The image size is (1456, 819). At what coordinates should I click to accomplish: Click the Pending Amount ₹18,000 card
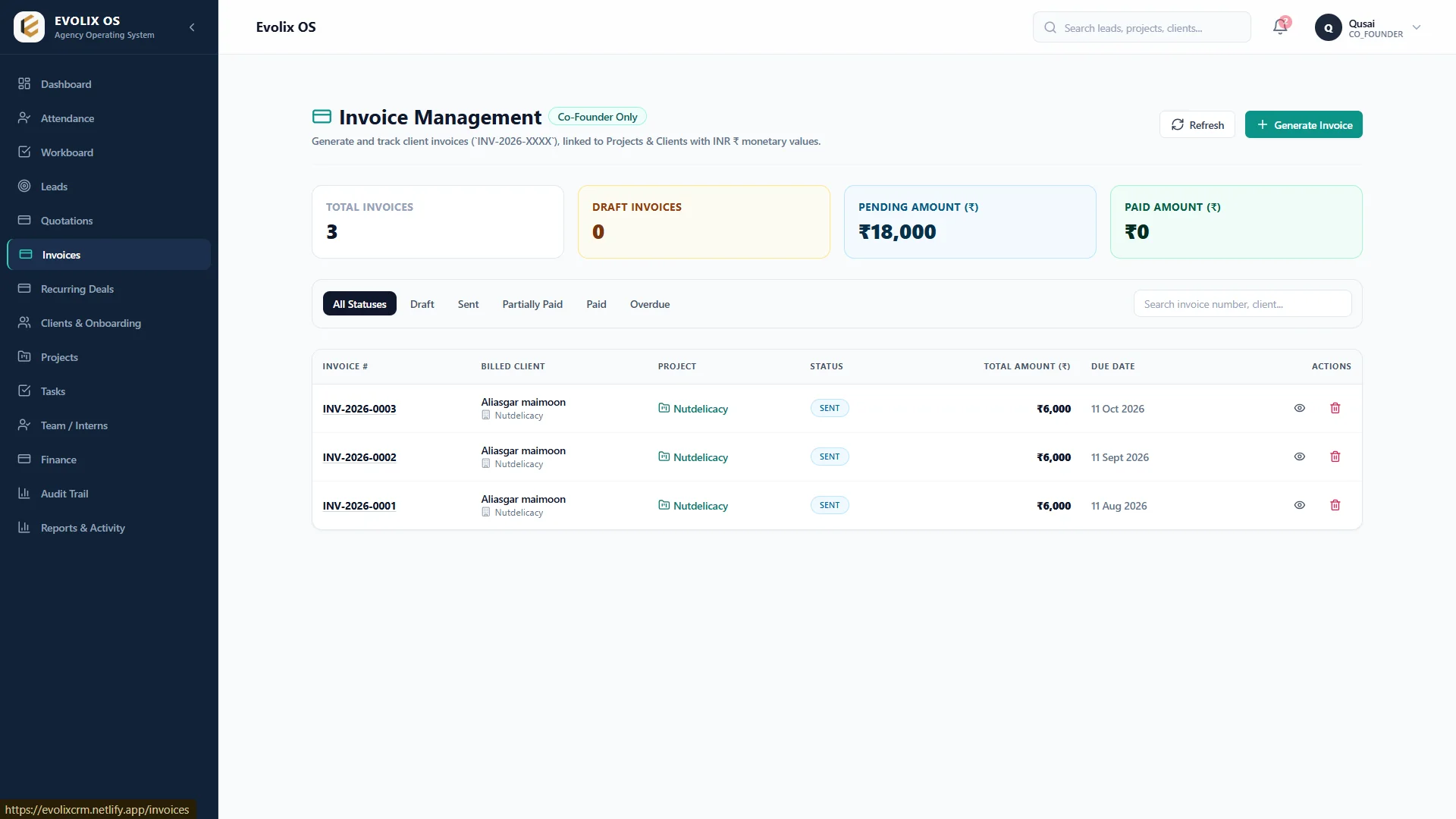click(x=970, y=222)
